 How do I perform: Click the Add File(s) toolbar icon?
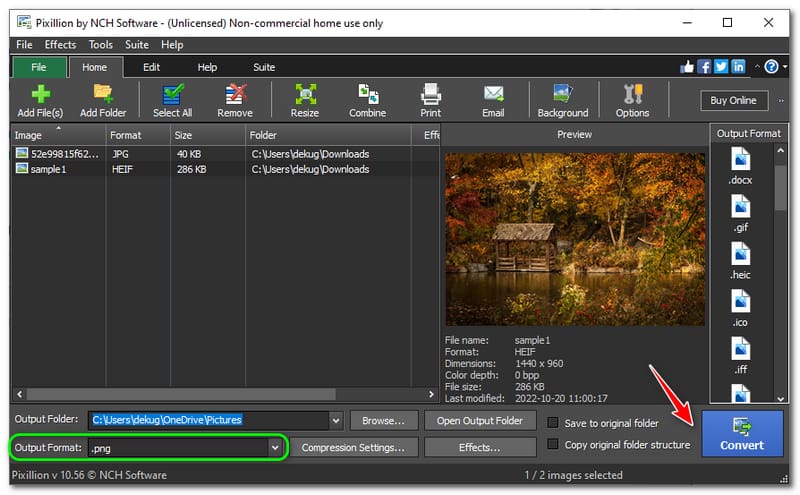click(40, 100)
